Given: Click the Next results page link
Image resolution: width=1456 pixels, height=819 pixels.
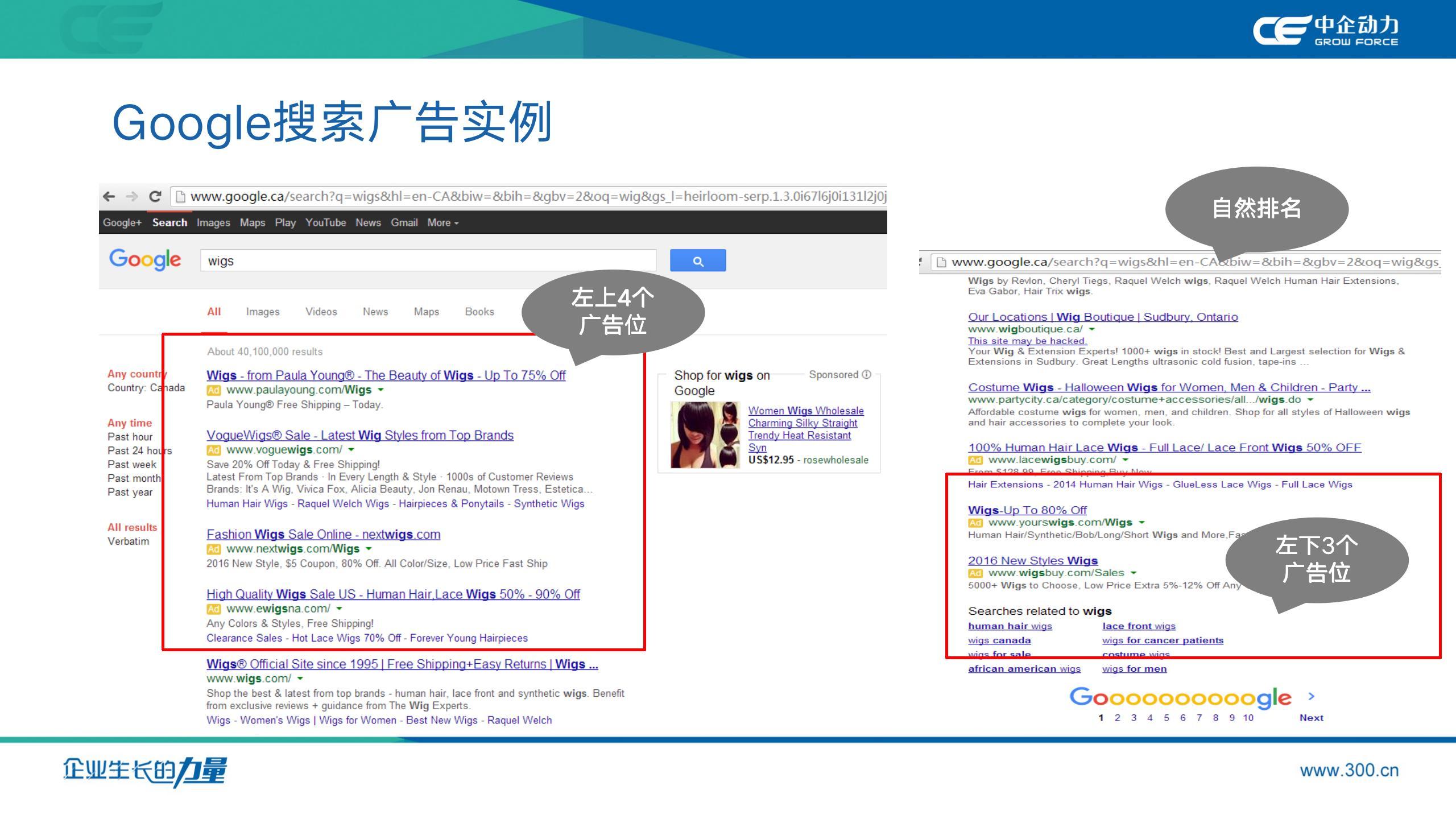Looking at the screenshot, I should (x=1311, y=718).
